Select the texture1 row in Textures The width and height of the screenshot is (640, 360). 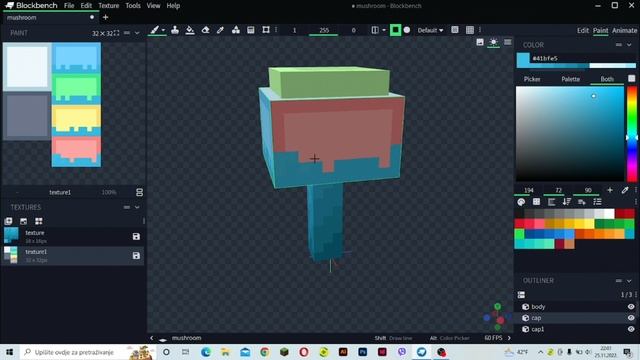(73, 256)
